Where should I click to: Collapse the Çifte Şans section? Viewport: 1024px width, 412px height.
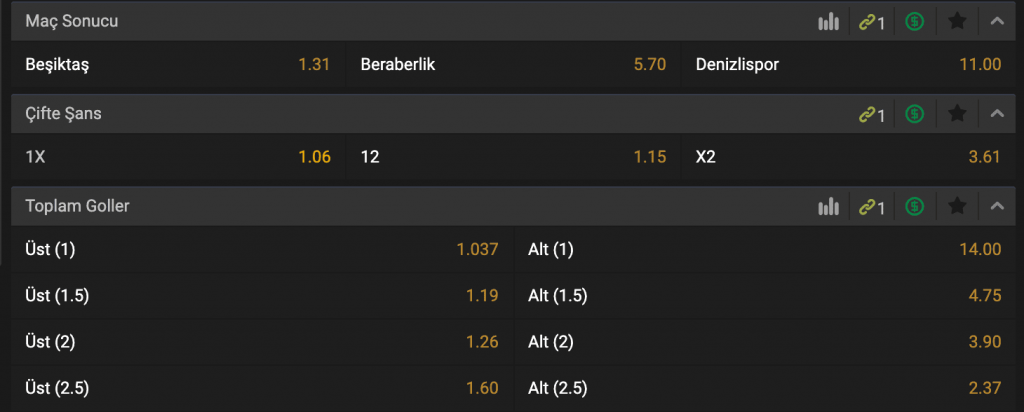click(x=997, y=114)
